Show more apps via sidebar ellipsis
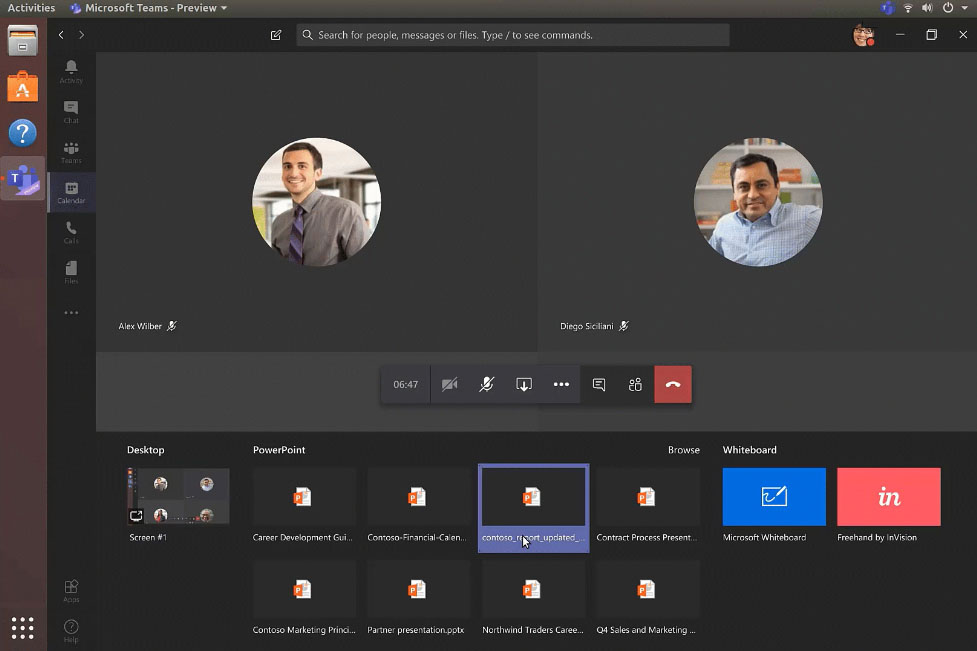Image resolution: width=977 pixels, height=651 pixels. 71,313
